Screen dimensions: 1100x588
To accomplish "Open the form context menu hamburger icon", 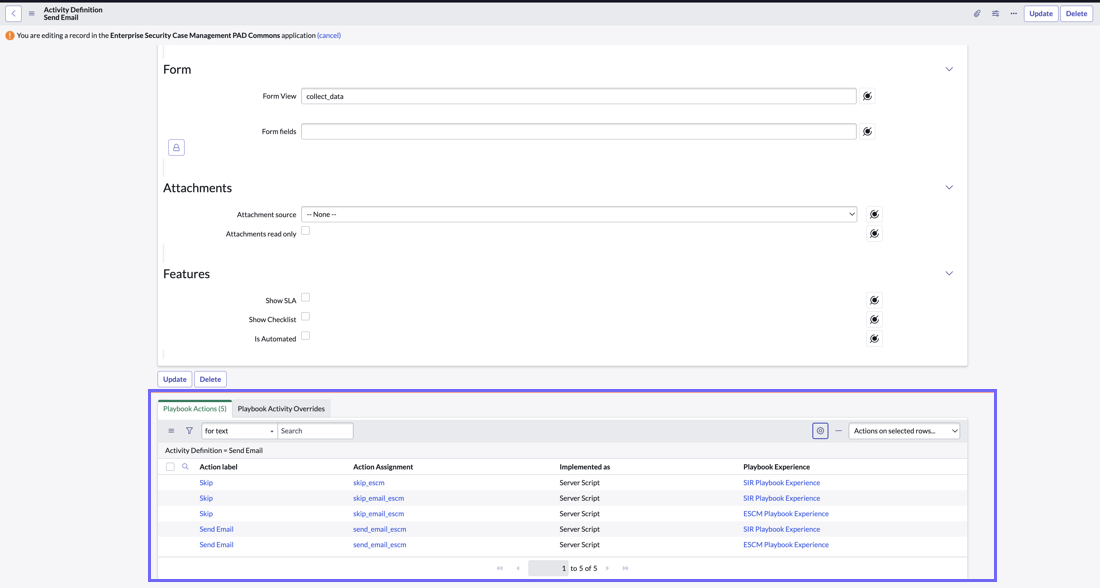I will [x=32, y=13].
